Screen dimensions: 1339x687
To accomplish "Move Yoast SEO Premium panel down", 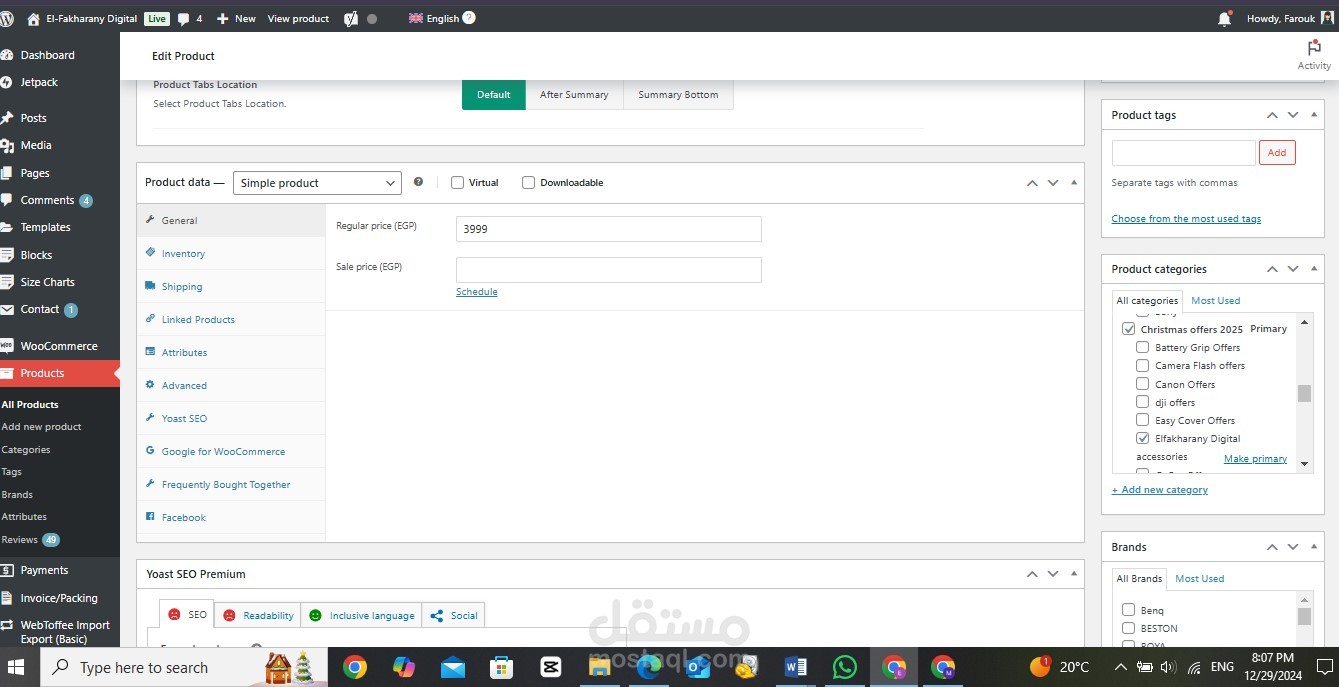I will (x=1053, y=574).
